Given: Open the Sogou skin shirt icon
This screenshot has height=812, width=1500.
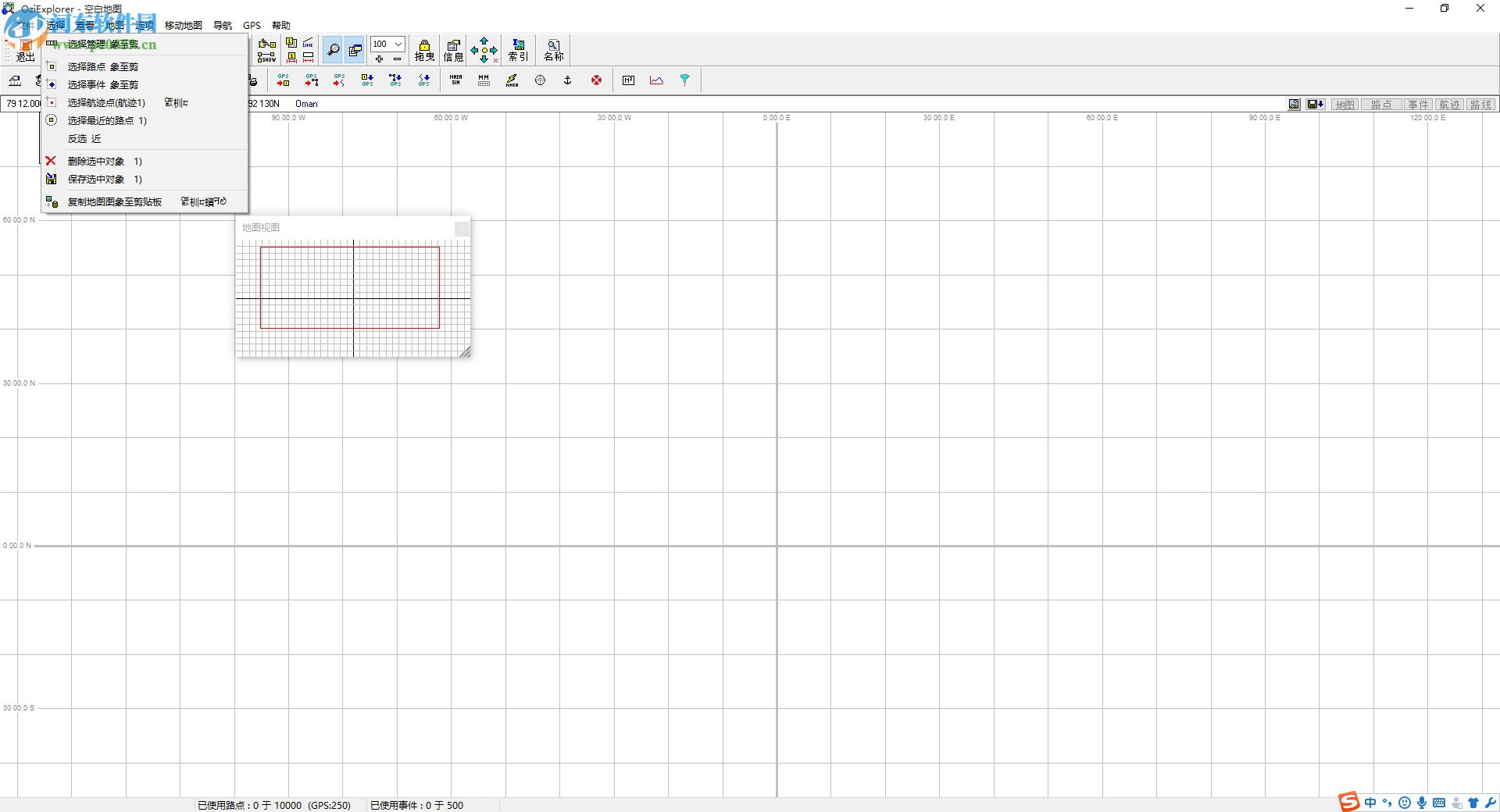Looking at the screenshot, I should pyautogui.click(x=1473, y=803).
